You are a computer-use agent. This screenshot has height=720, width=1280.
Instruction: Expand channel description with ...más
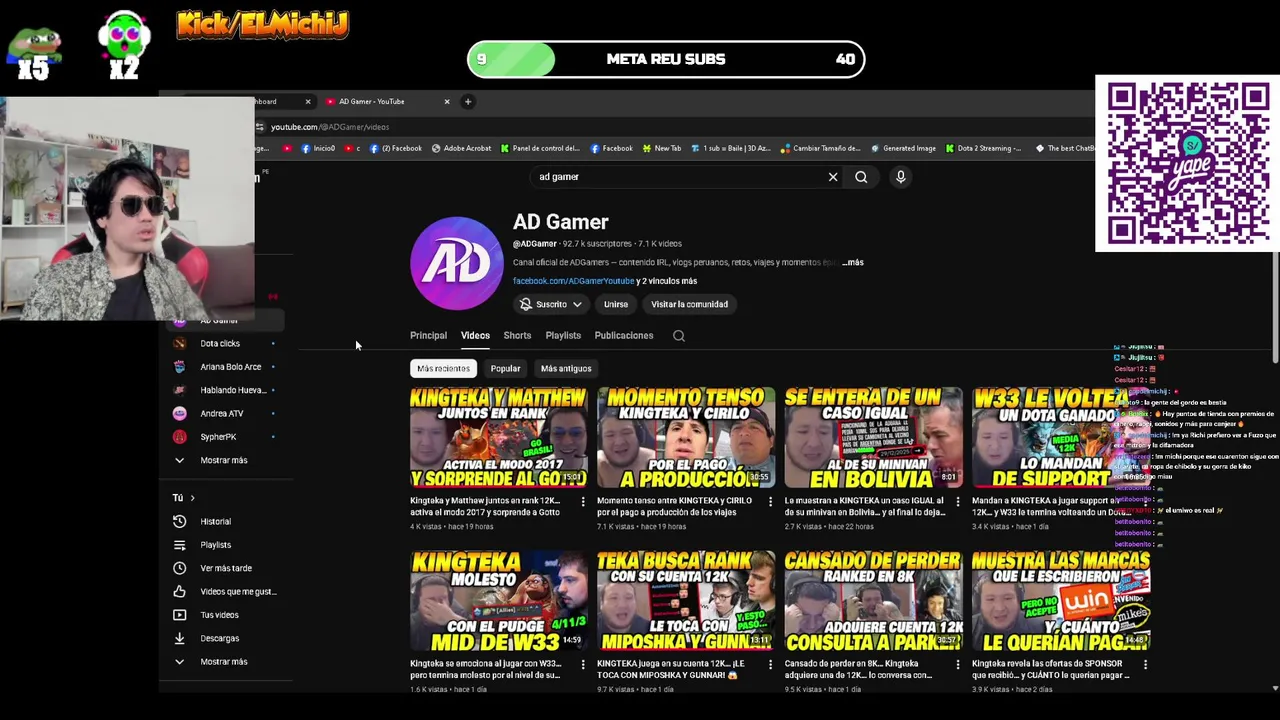pyautogui.click(x=852, y=262)
